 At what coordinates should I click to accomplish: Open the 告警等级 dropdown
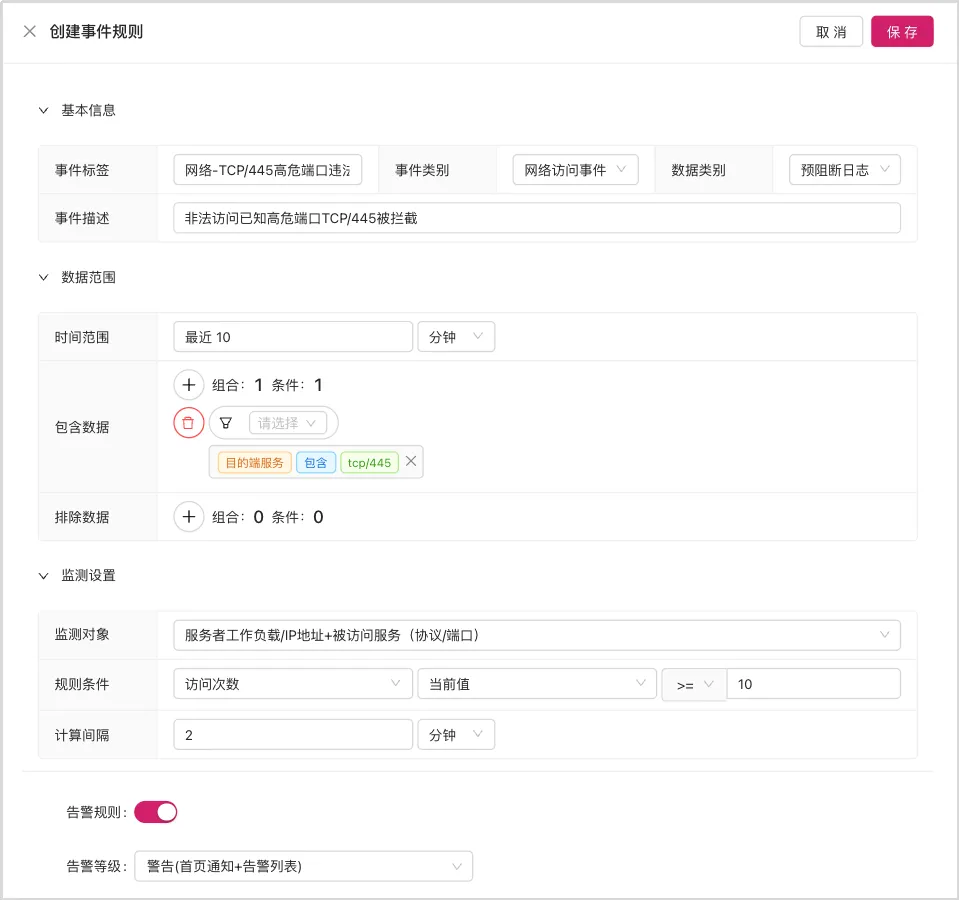pos(303,866)
